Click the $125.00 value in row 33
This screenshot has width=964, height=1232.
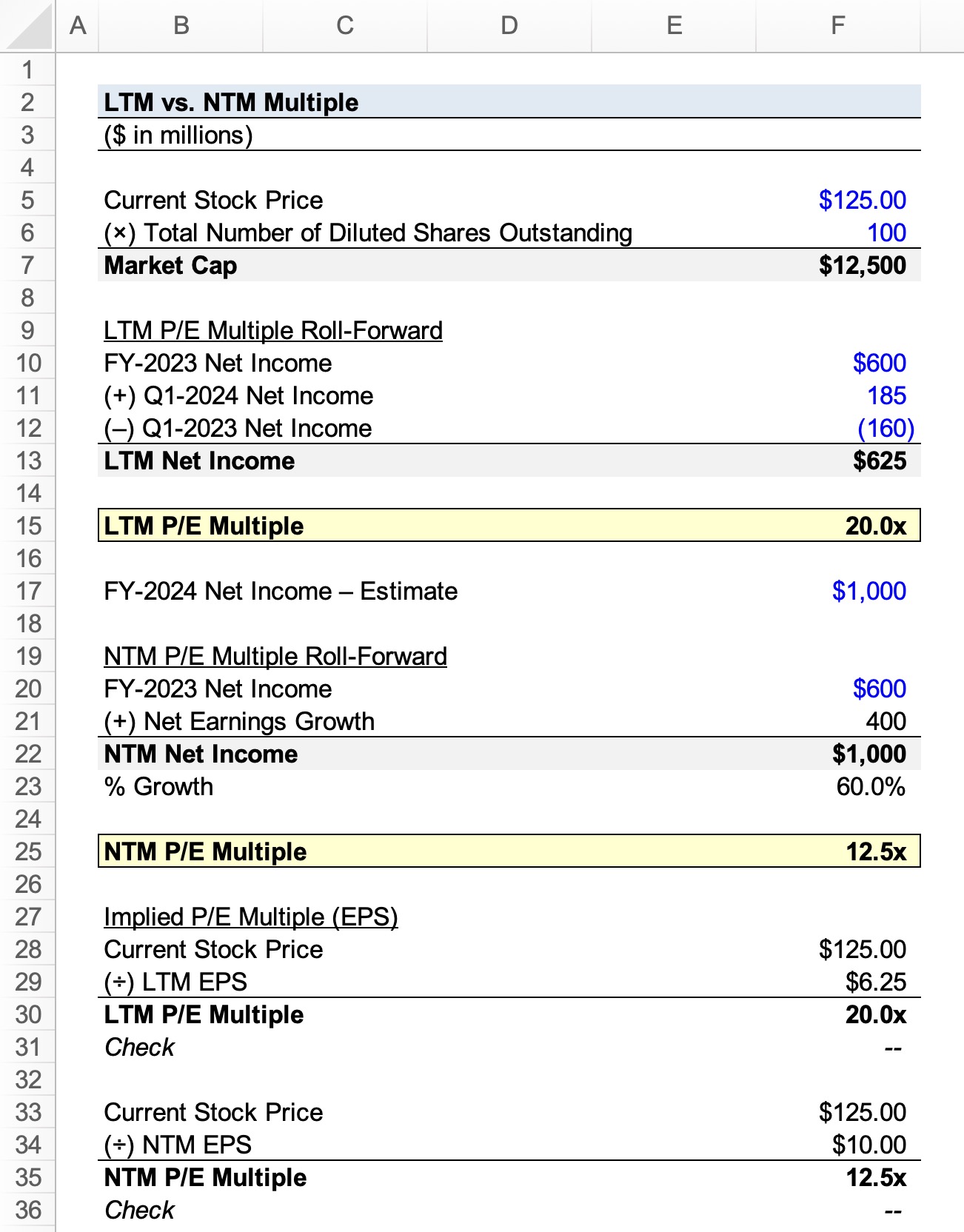pyautogui.click(x=862, y=1112)
